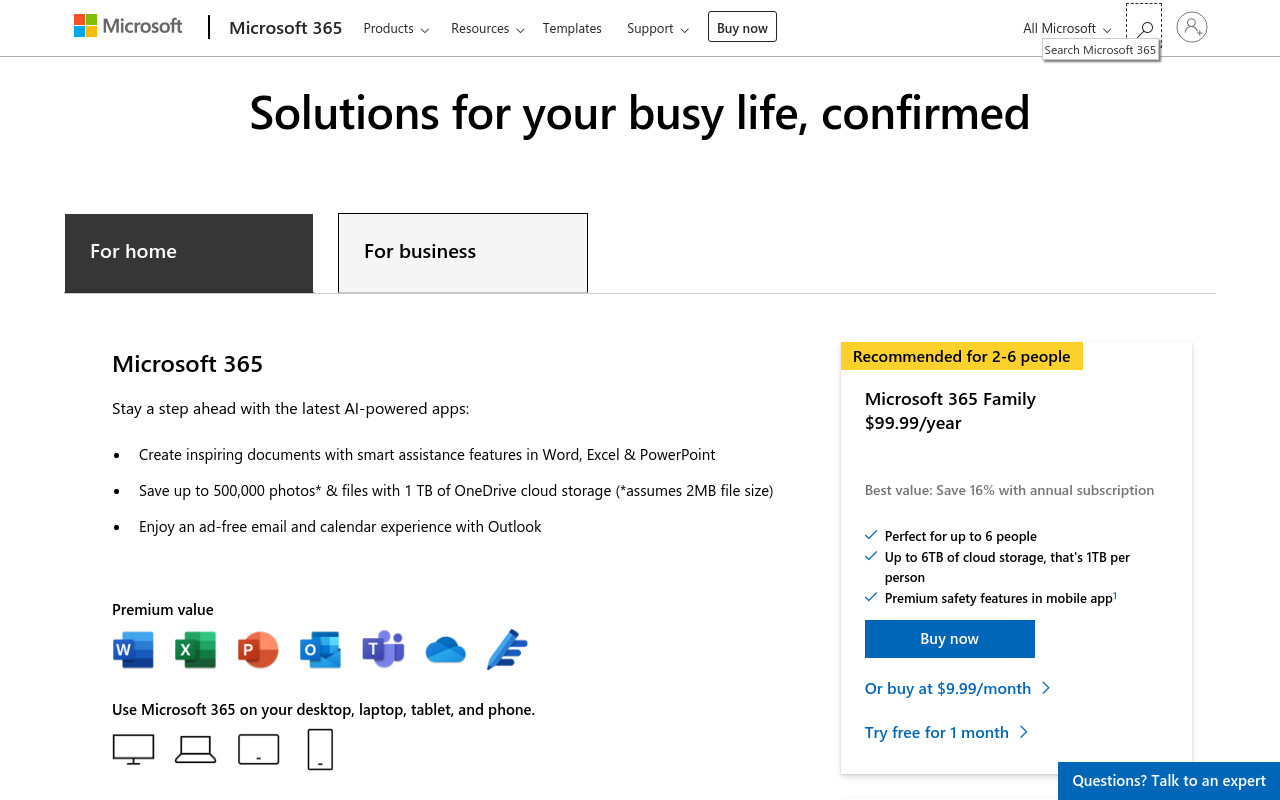Click the blue Buy now button
The image size is (1280, 800).
(950, 639)
